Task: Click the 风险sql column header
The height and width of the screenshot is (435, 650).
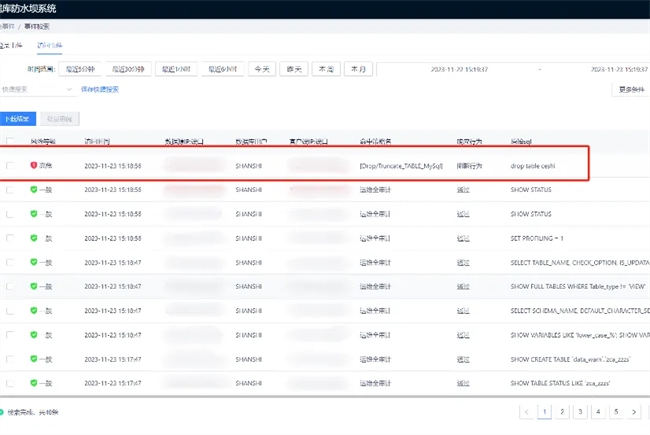Action: pos(521,141)
